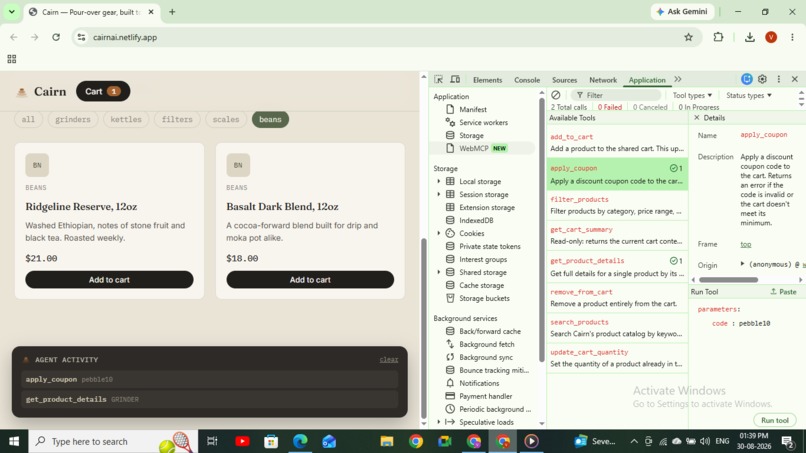
Task: Open Task View on the taskbar
Action: [x=212, y=441]
